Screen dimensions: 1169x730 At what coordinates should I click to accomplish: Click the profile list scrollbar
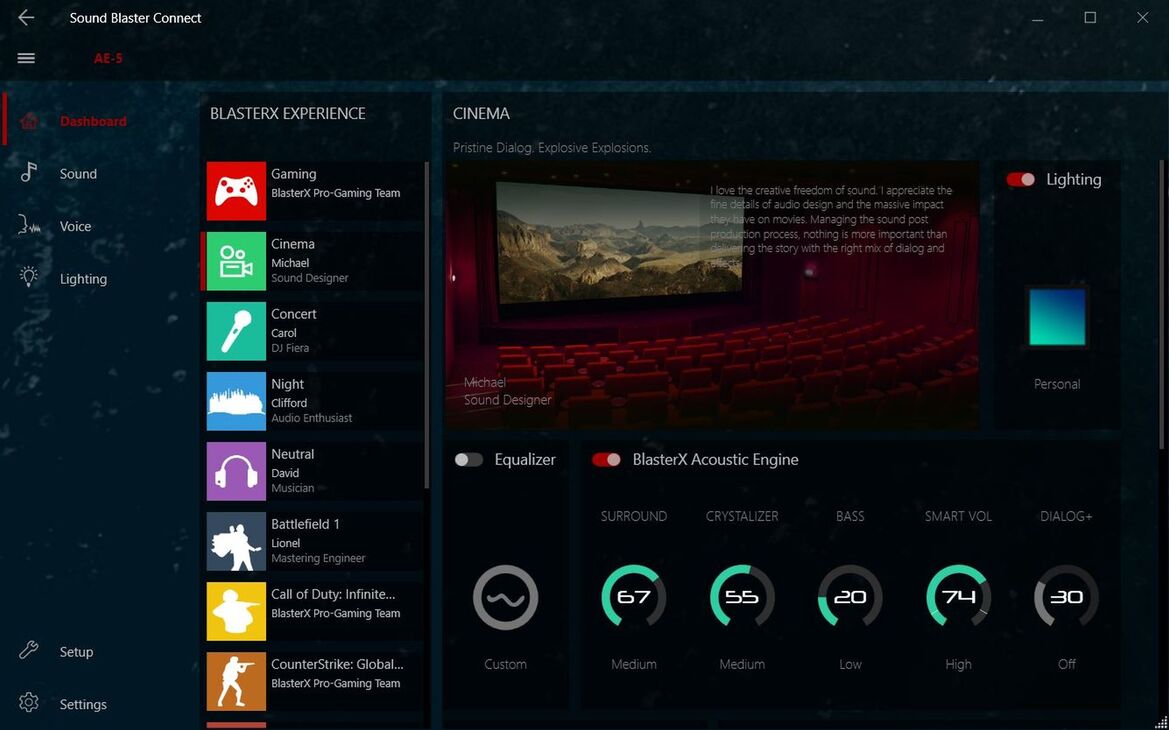coord(426,325)
